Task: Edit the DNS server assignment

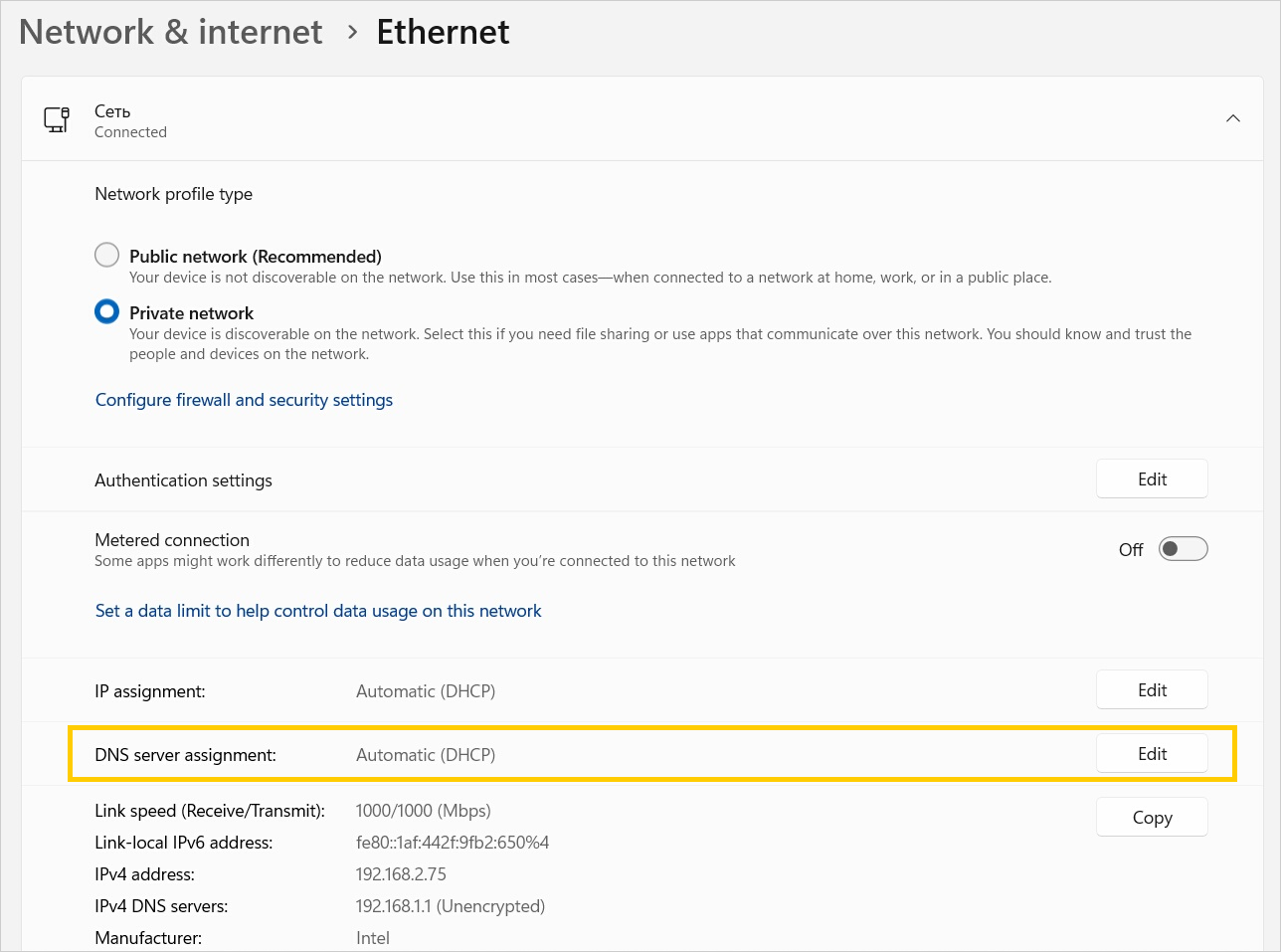Action: (x=1152, y=754)
